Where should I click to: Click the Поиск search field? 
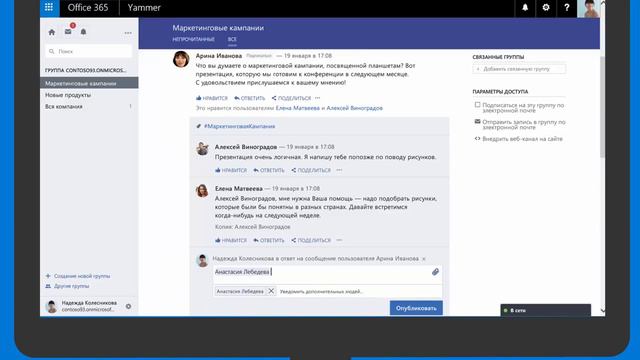coord(89,51)
